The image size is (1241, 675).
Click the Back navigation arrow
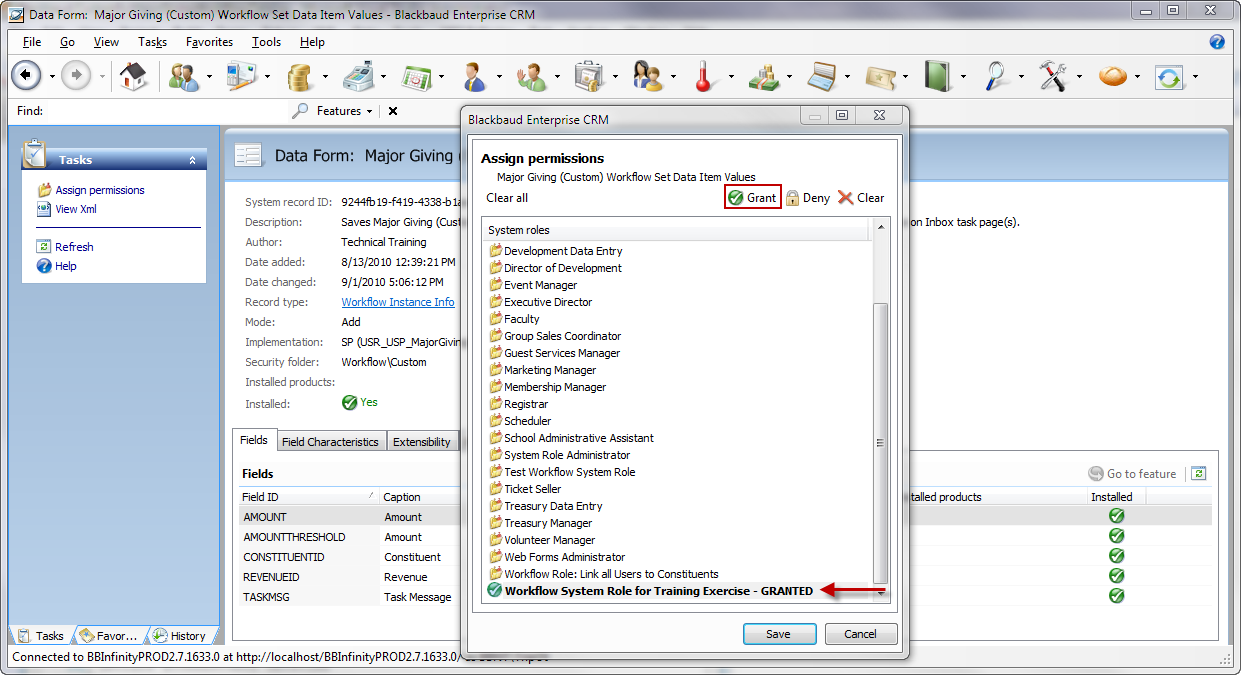click(x=26, y=76)
